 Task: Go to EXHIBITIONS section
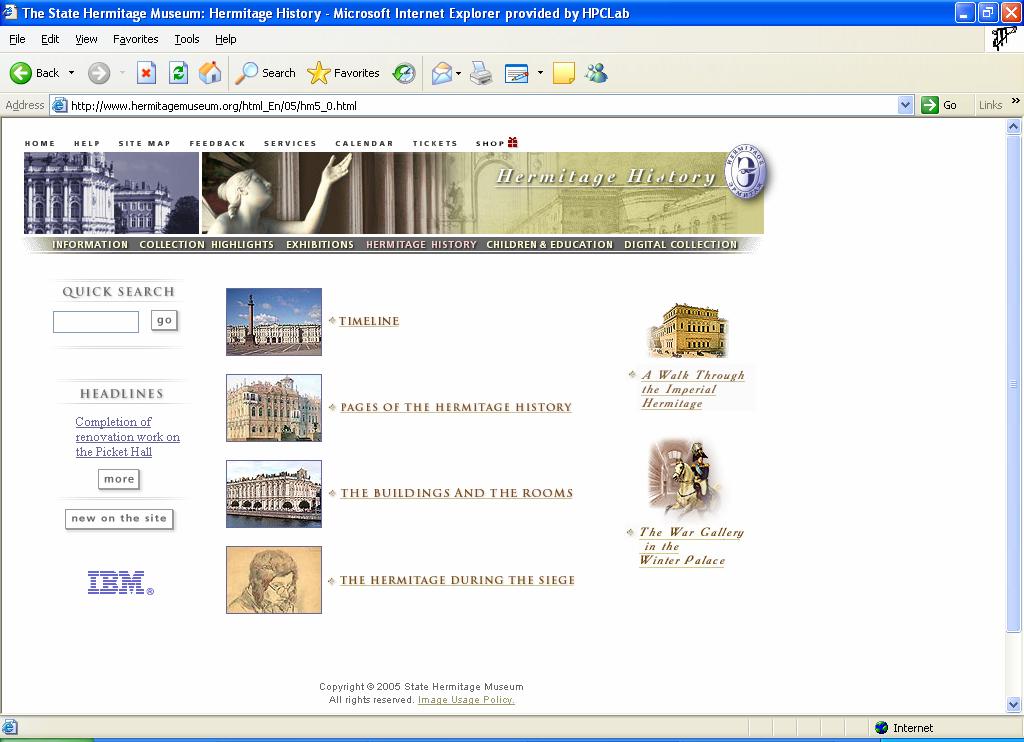point(320,244)
